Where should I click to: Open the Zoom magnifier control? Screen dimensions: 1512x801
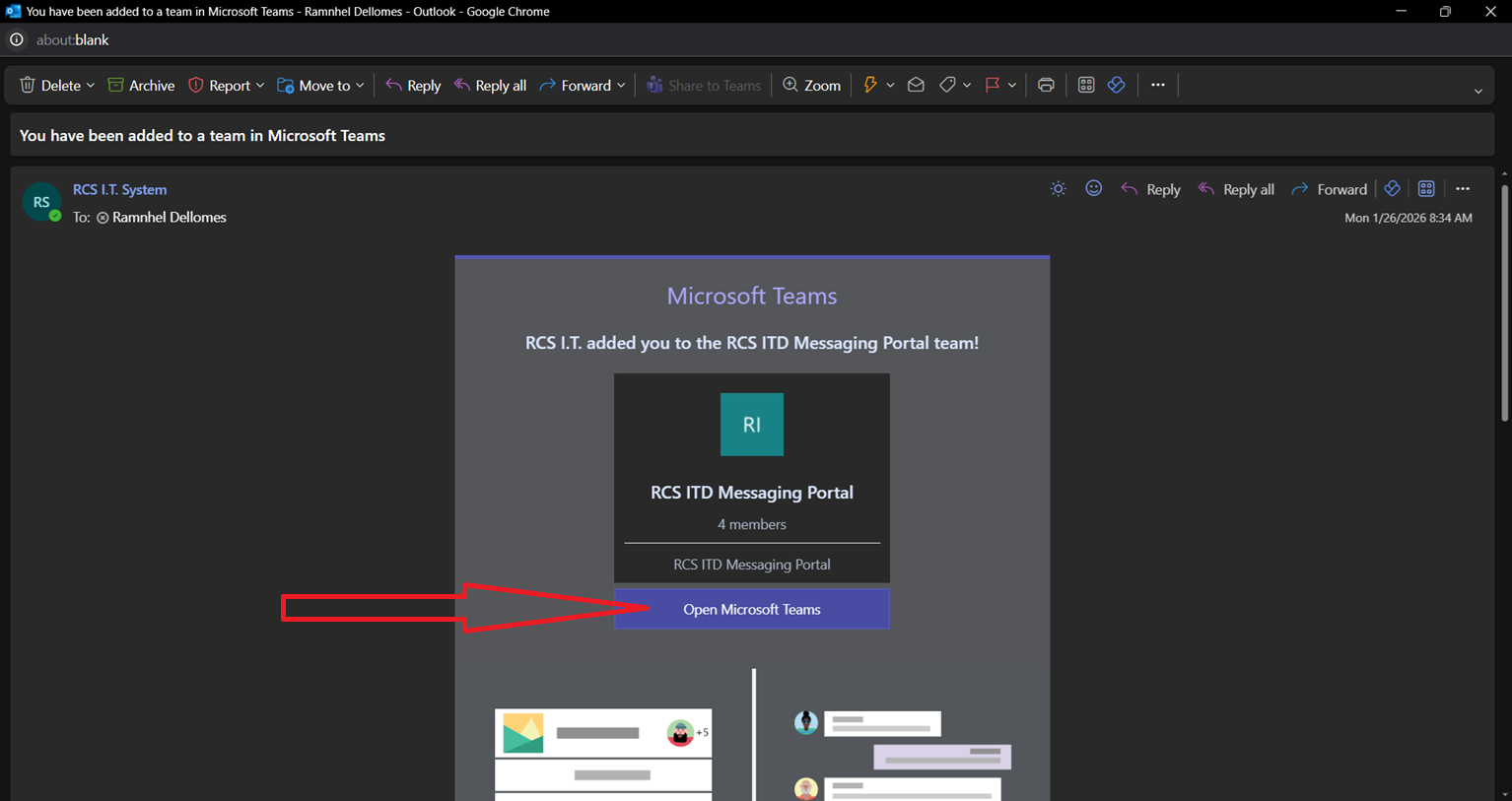tap(811, 85)
